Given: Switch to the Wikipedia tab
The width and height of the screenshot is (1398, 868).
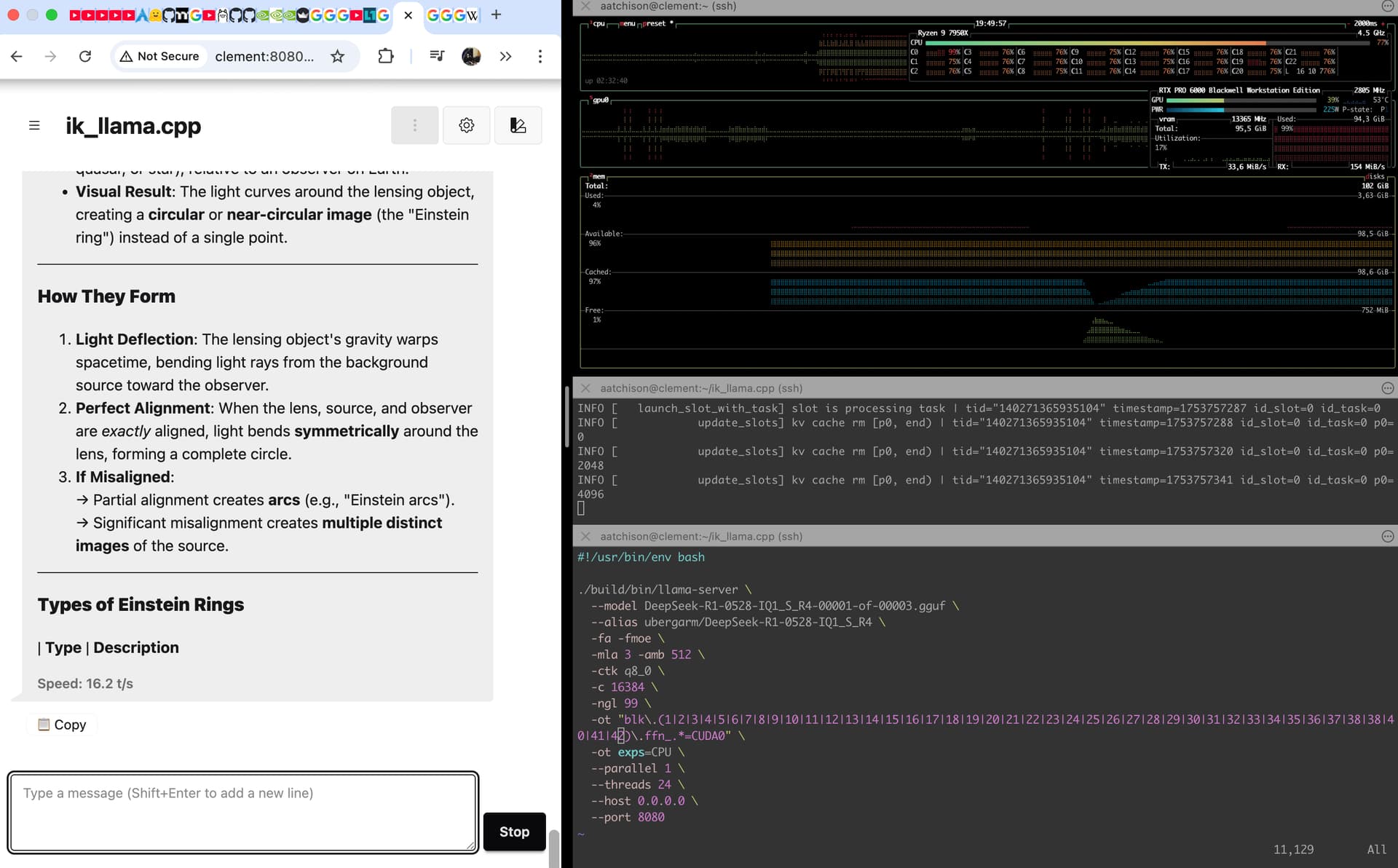Looking at the screenshot, I should click(472, 15).
